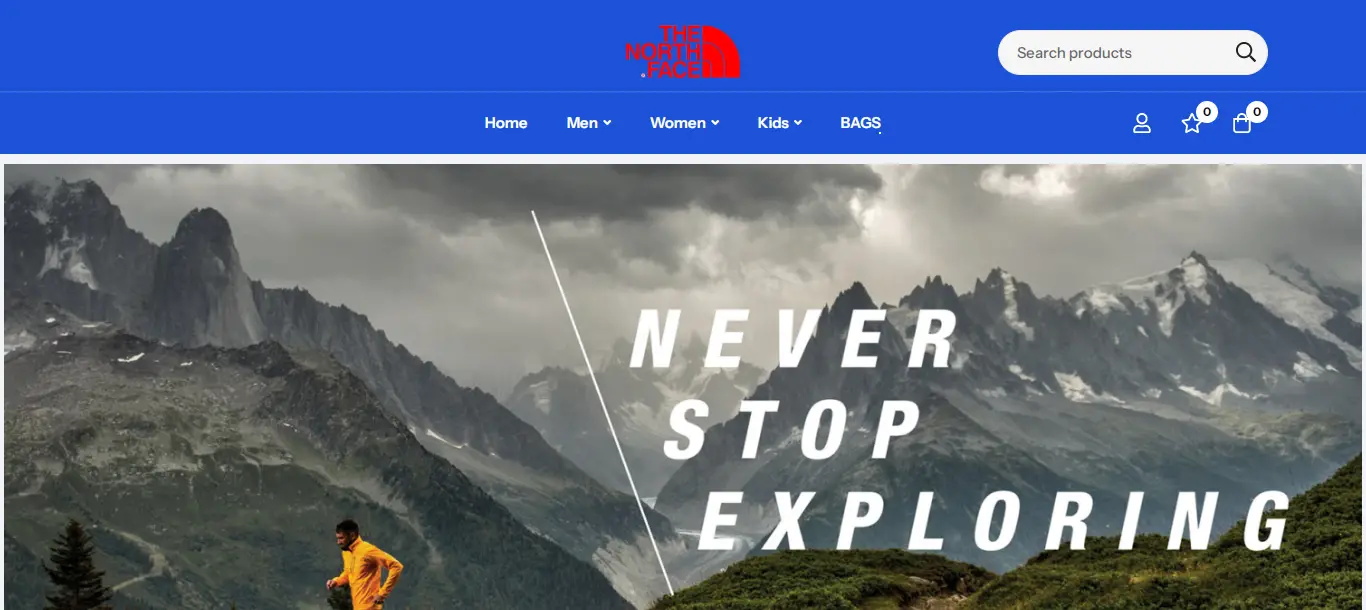The height and width of the screenshot is (610, 1366).
Task: Click the wishlist count badge
Action: 1207,112
